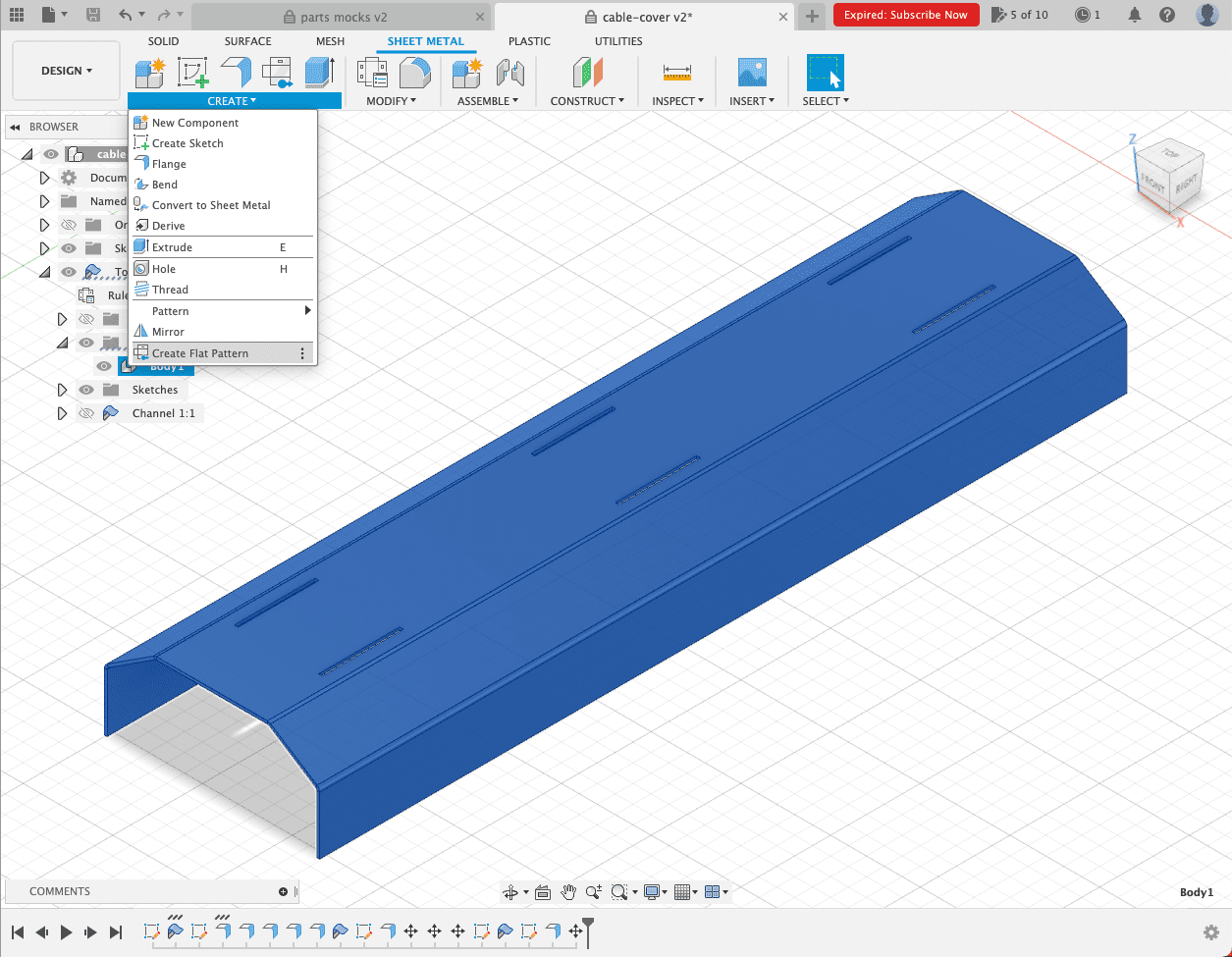Screen dimensions: 1232x957
Task: Open the MODIFY dropdown menu
Action: click(391, 101)
